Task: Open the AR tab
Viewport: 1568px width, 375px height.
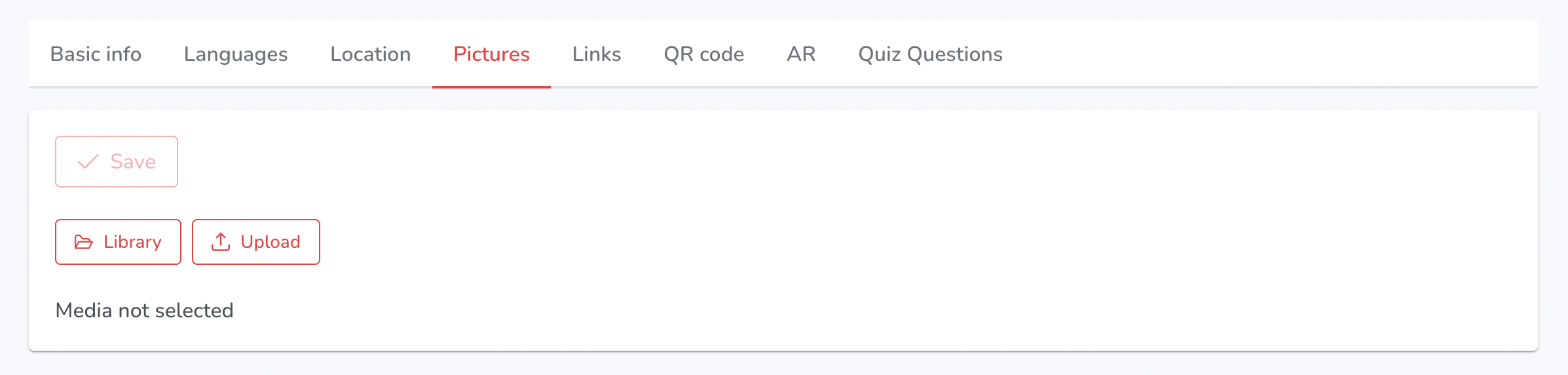Action: click(x=801, y=54)
